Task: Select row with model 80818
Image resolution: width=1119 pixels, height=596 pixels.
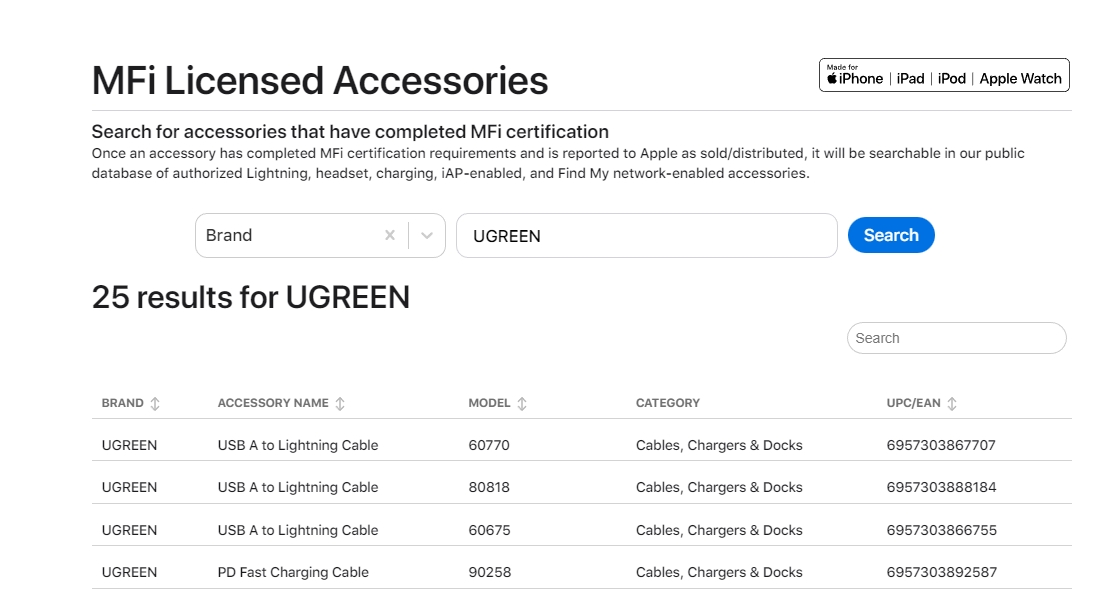Action: tap(489, 488)
